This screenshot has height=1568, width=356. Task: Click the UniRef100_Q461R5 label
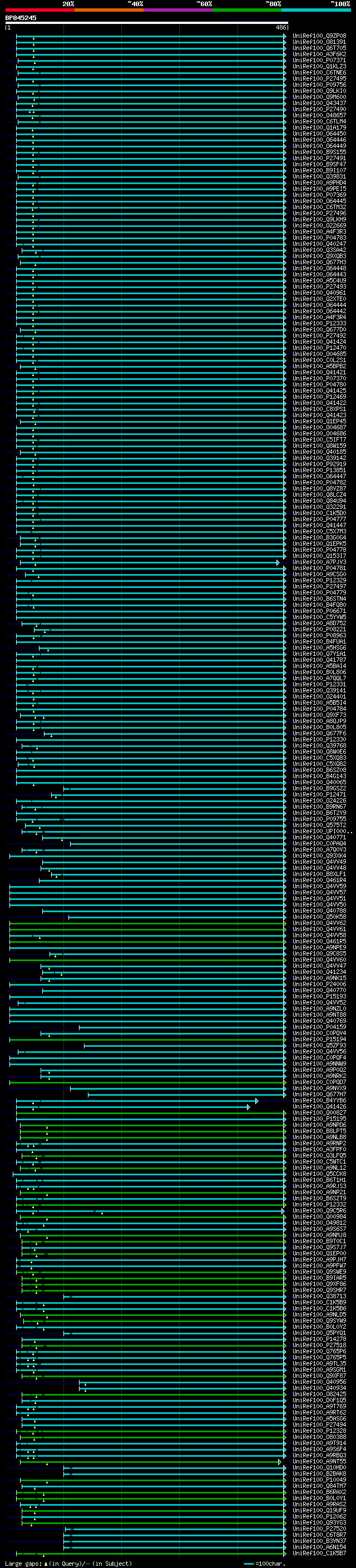(319, 941)
